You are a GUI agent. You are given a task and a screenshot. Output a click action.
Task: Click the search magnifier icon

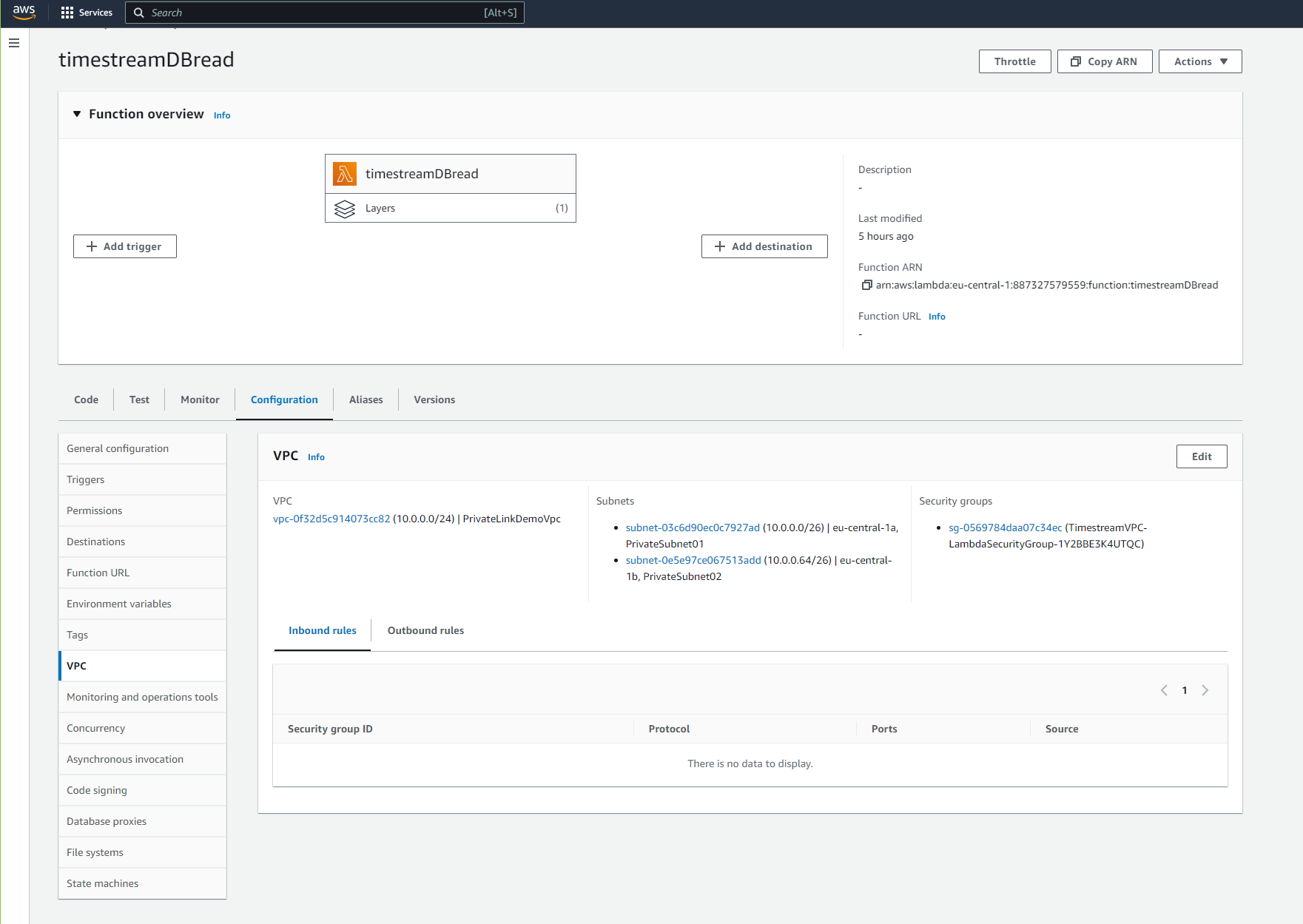tap(138, 13)
